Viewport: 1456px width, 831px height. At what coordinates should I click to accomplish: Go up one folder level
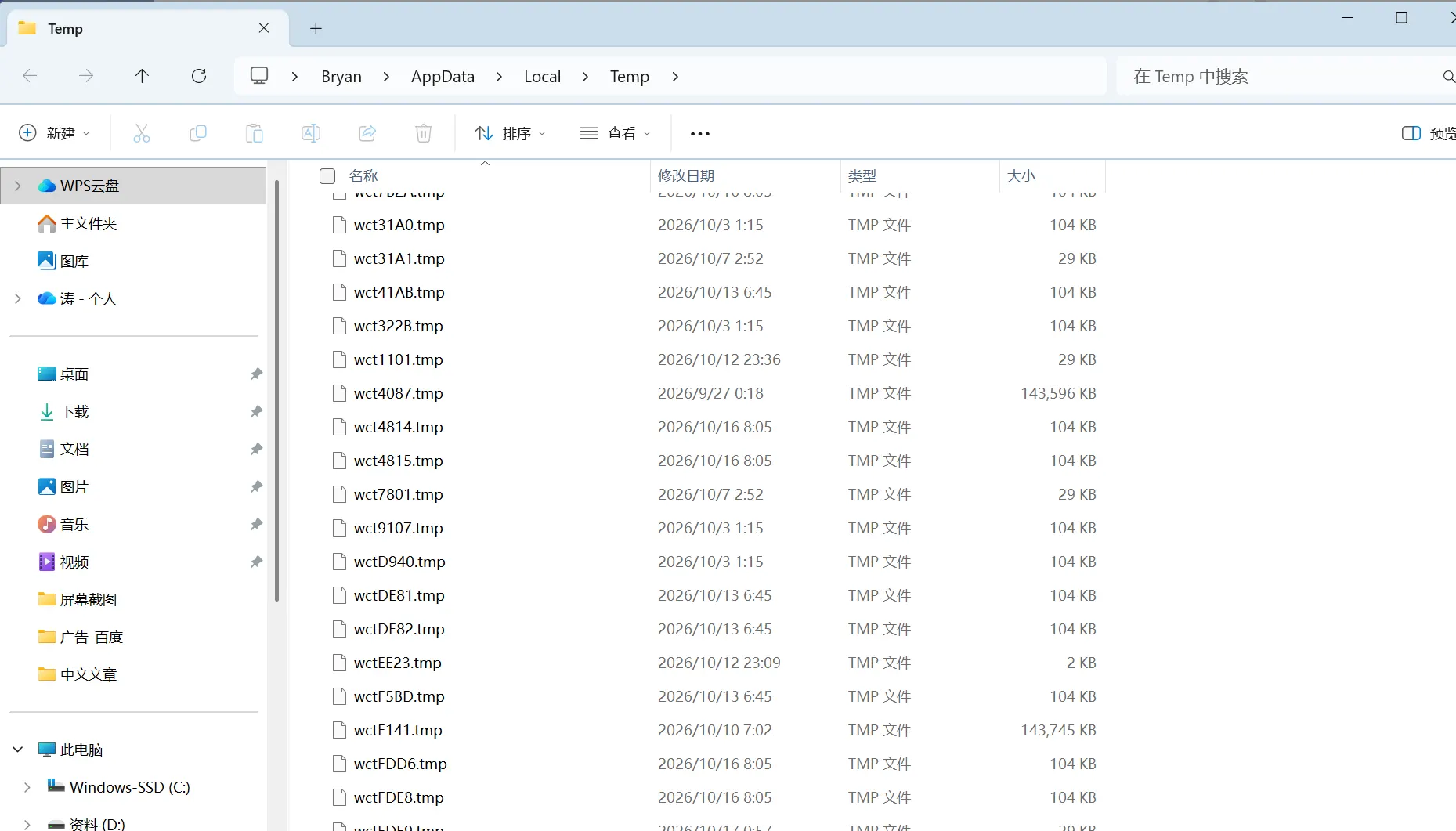(142, 76)
